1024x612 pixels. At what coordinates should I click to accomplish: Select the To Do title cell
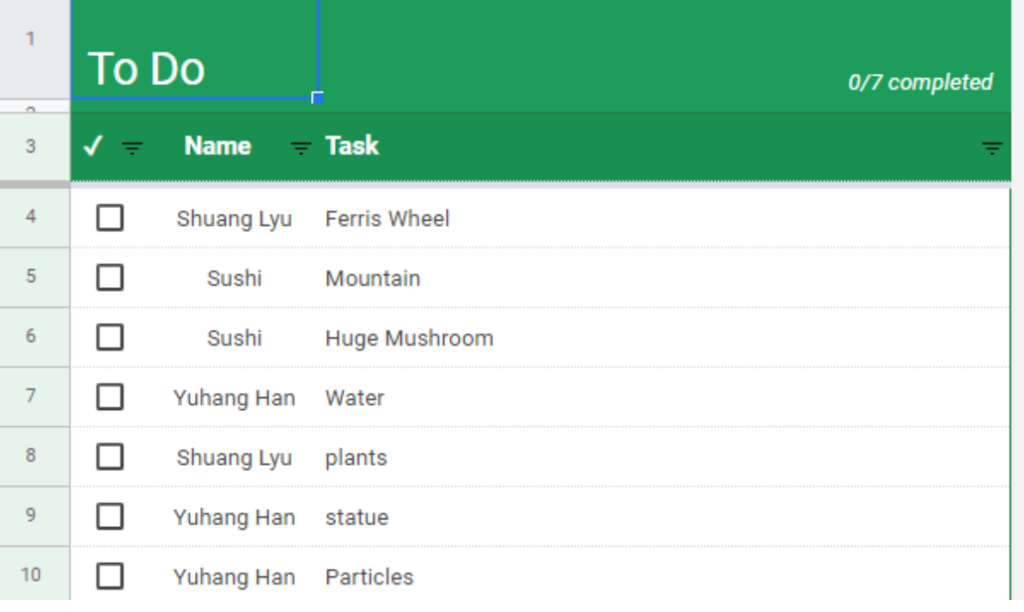click(x=195, y=50)
